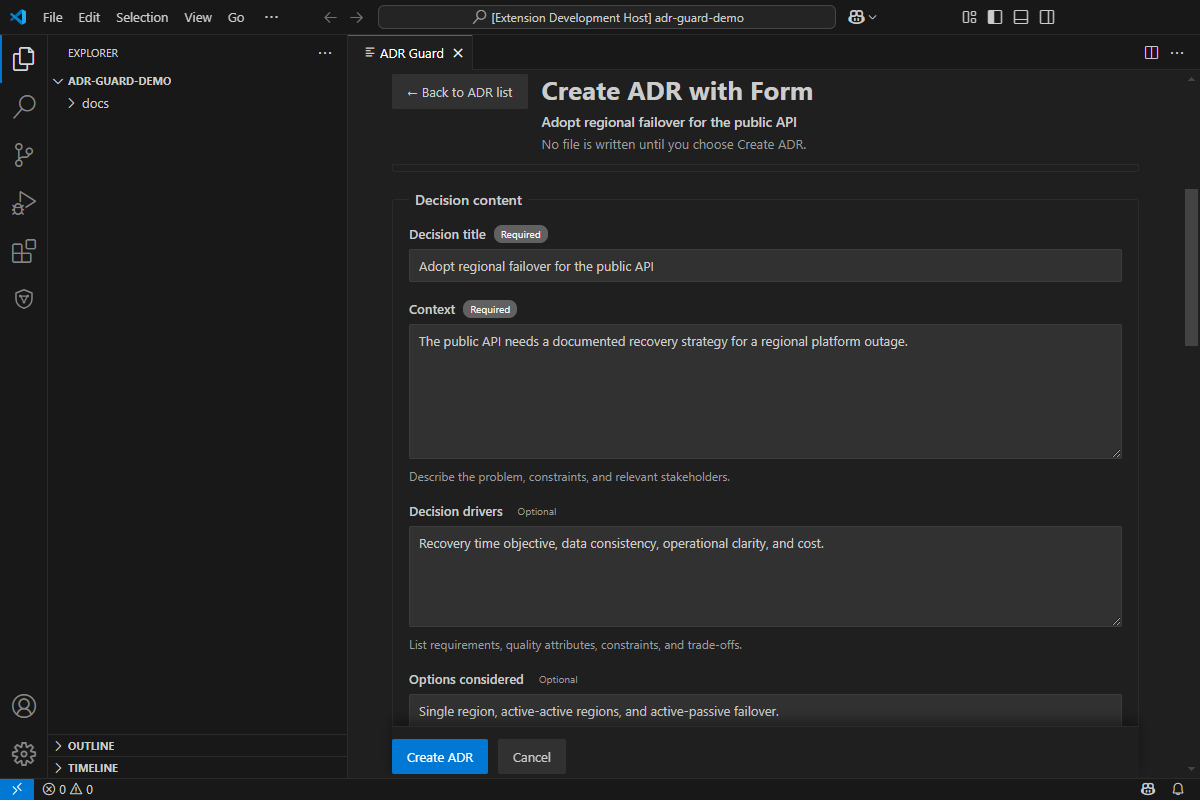Toggle the Primary Side Bar
This screenshot has width=1200, height=800.
(x=995, y=17)
